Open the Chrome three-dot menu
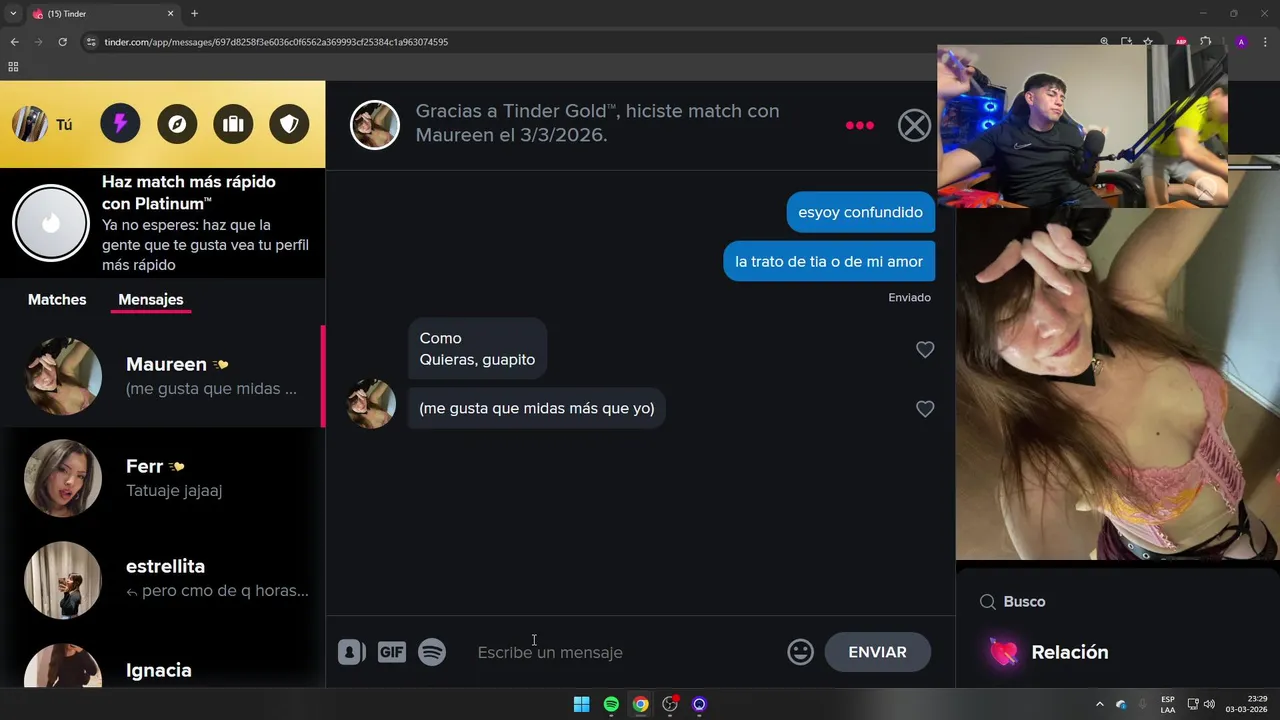 [x=1266, y=42]
